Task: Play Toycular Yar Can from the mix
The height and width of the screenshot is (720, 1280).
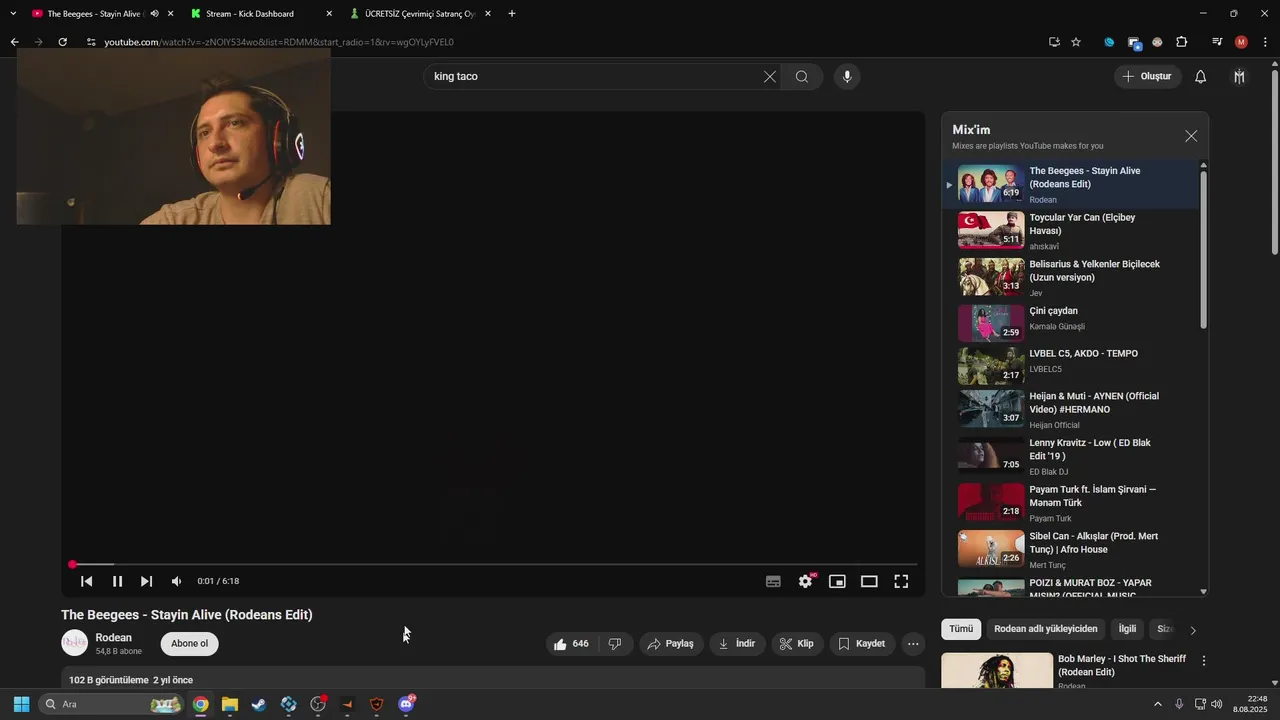Action: coord(1070,231)
